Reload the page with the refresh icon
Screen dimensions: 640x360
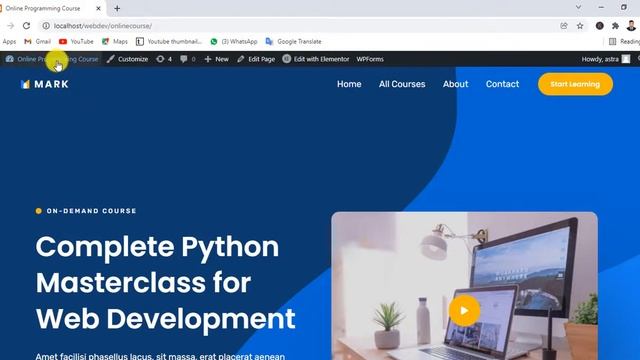[27, 26]
